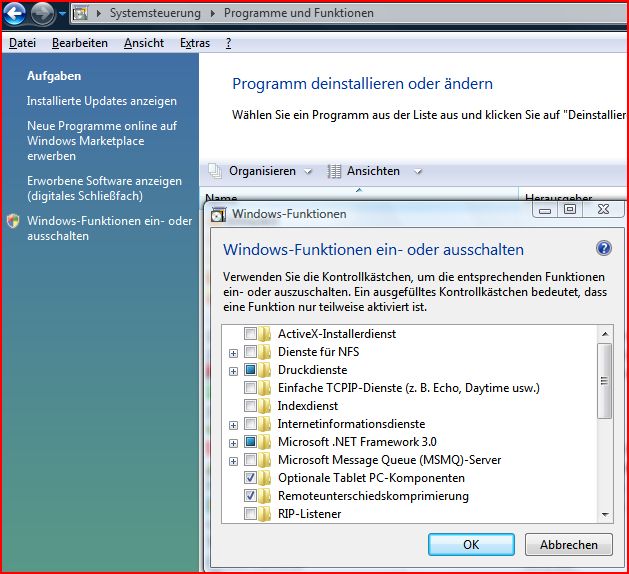Select Systemsteuerung in the address breadcrumb

coord(155,13)
